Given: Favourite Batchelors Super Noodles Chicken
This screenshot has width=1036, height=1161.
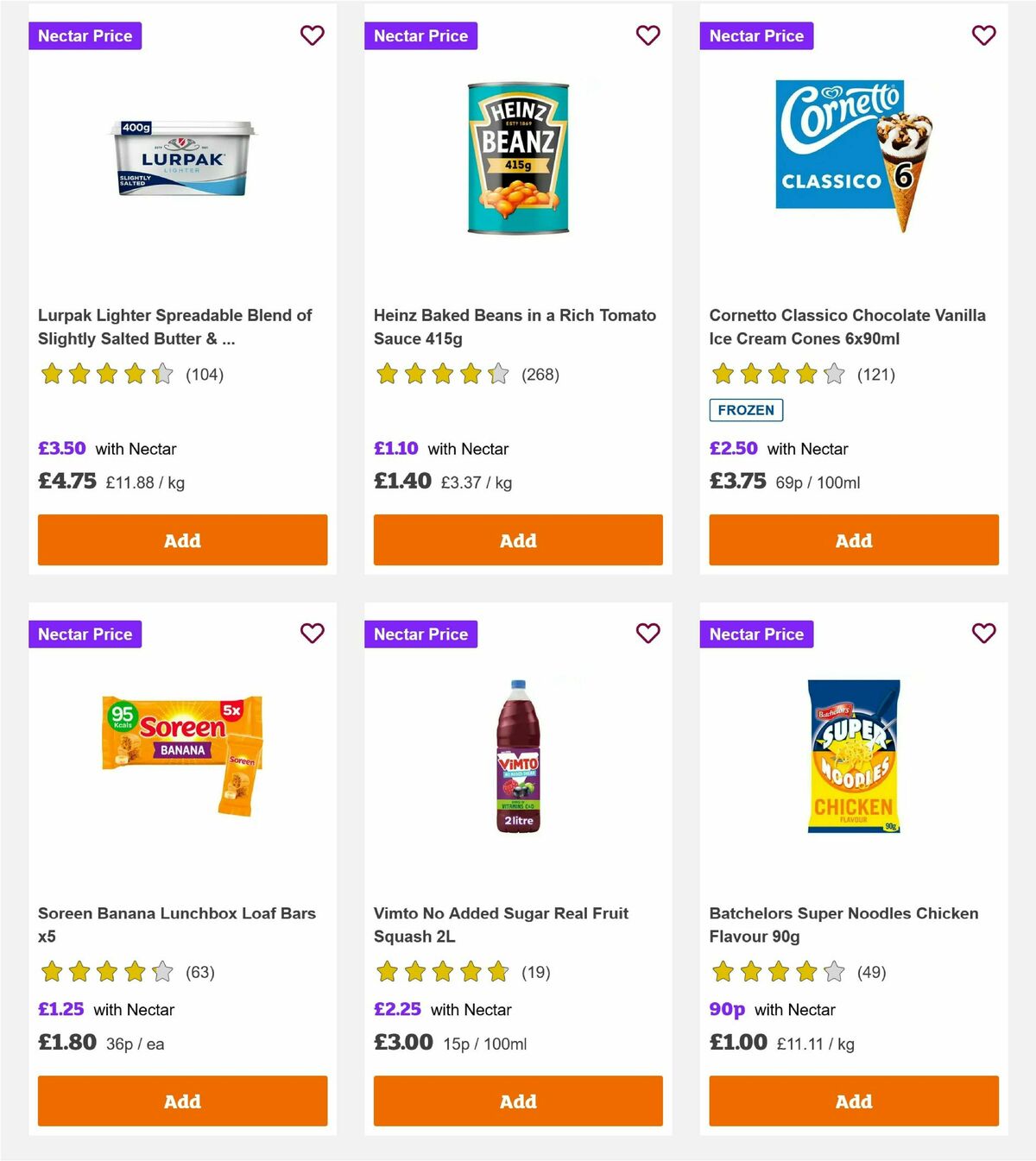Looking at the screenshot, I should point(983,634).
